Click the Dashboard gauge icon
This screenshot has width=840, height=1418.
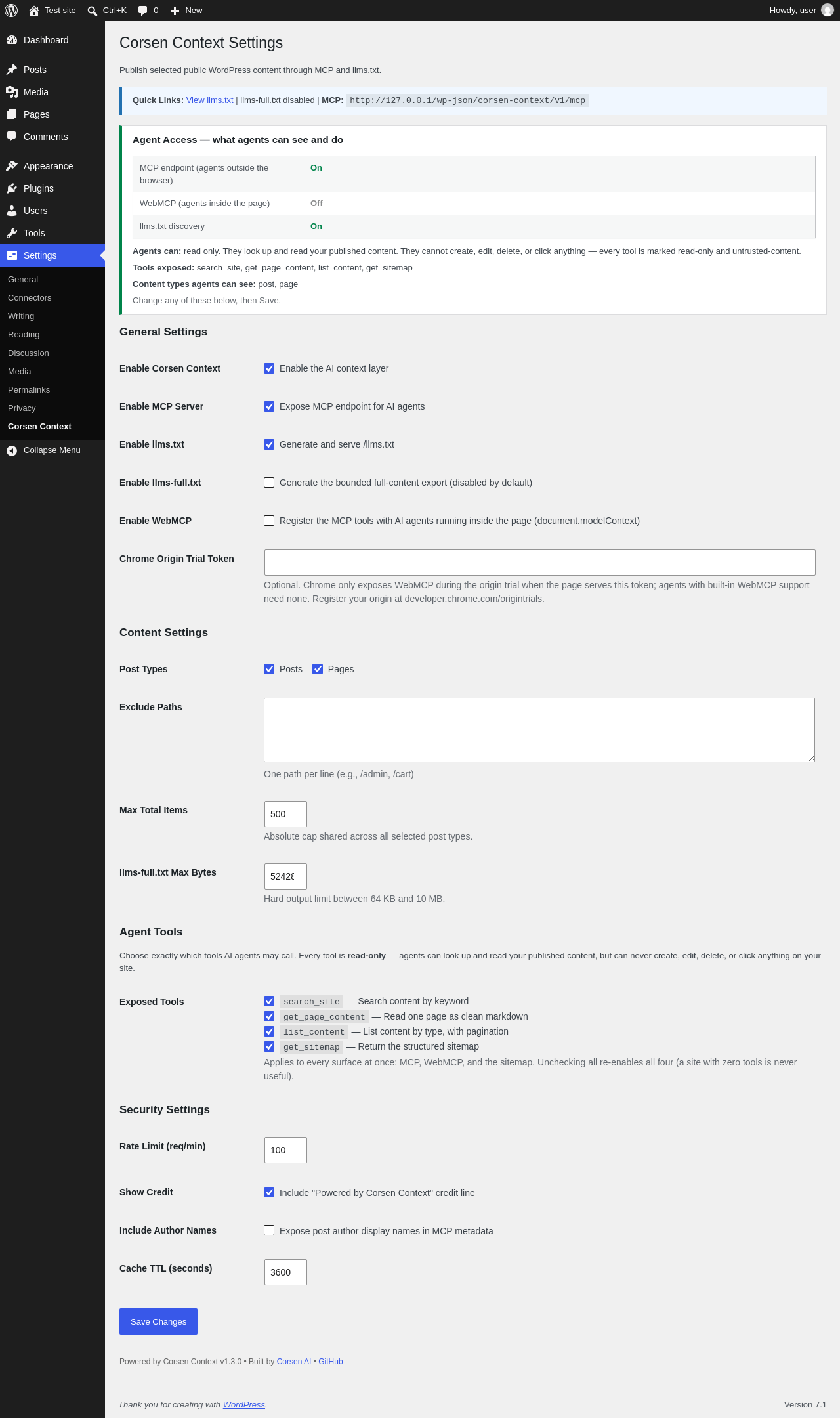pos(12,40)
